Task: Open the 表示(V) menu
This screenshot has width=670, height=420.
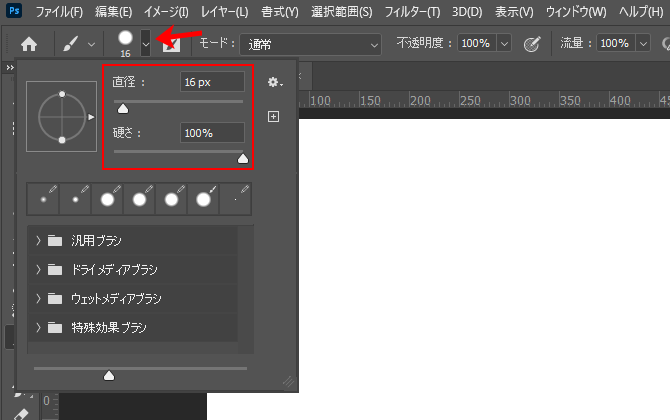Action: (514, 12)
